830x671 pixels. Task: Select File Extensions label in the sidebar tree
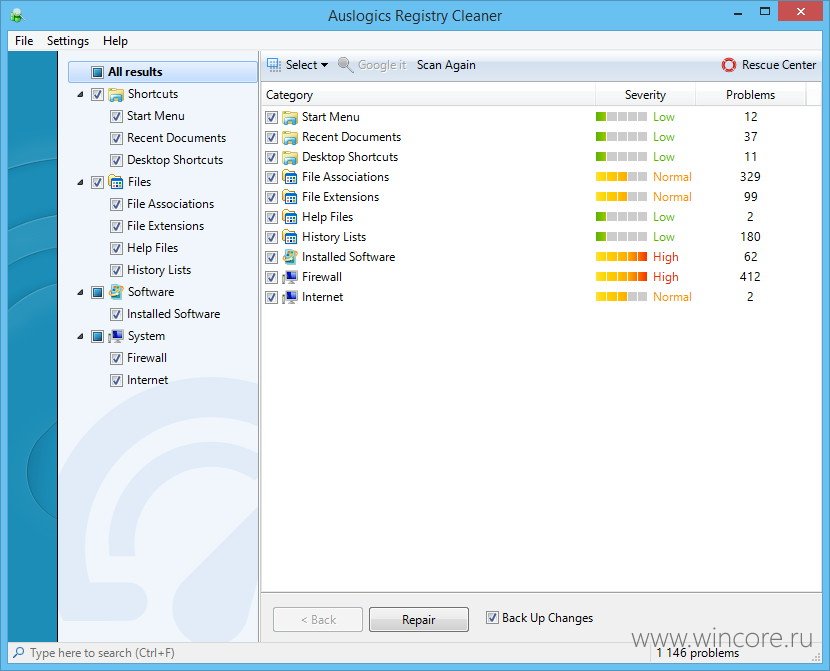[x=165, y=226]
